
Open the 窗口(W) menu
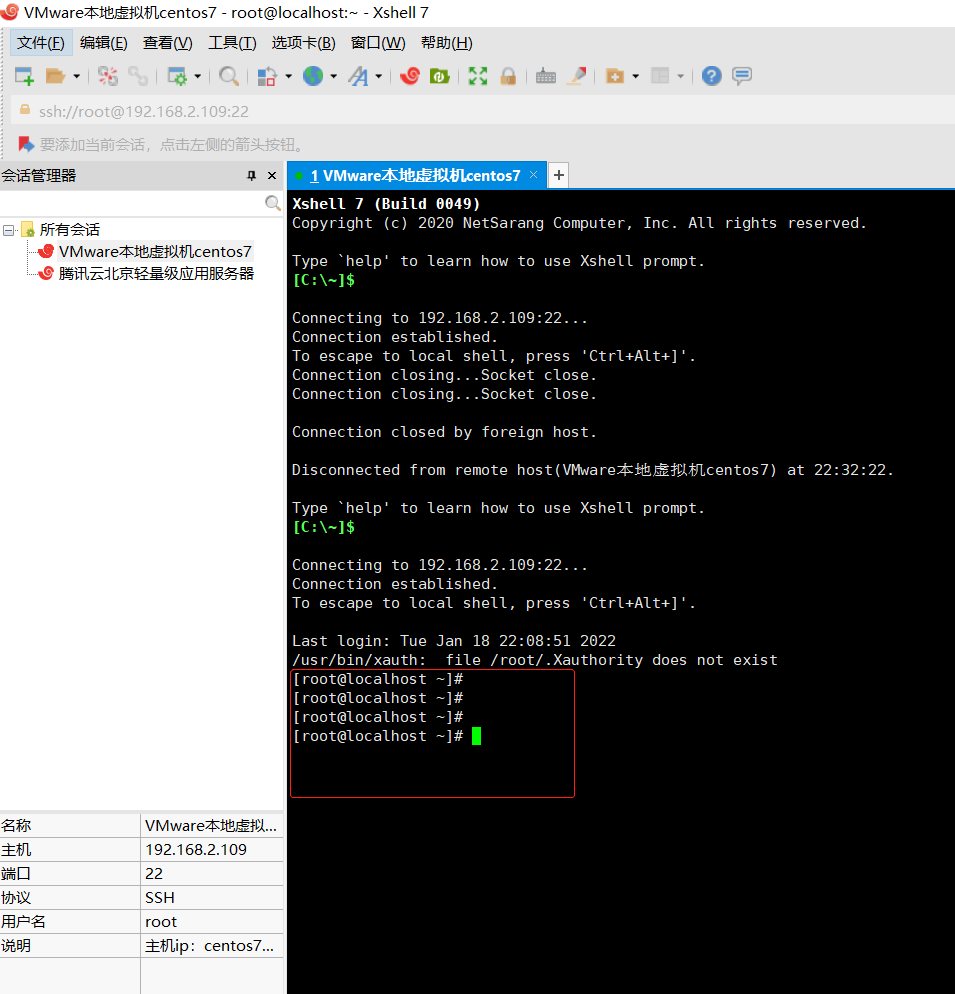tap(378, 42)
